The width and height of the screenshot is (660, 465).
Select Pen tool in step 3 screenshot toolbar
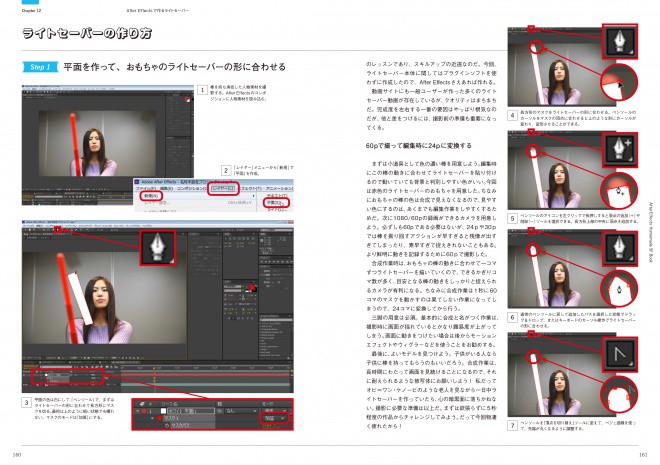59,230
